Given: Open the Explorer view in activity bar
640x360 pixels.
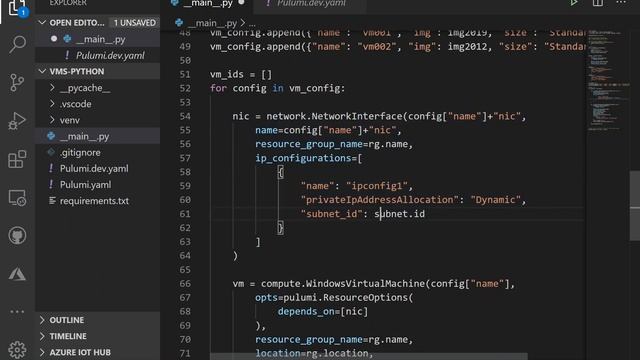Looking at the screenshot, I should pyautogui.click(x=17, y=7).
